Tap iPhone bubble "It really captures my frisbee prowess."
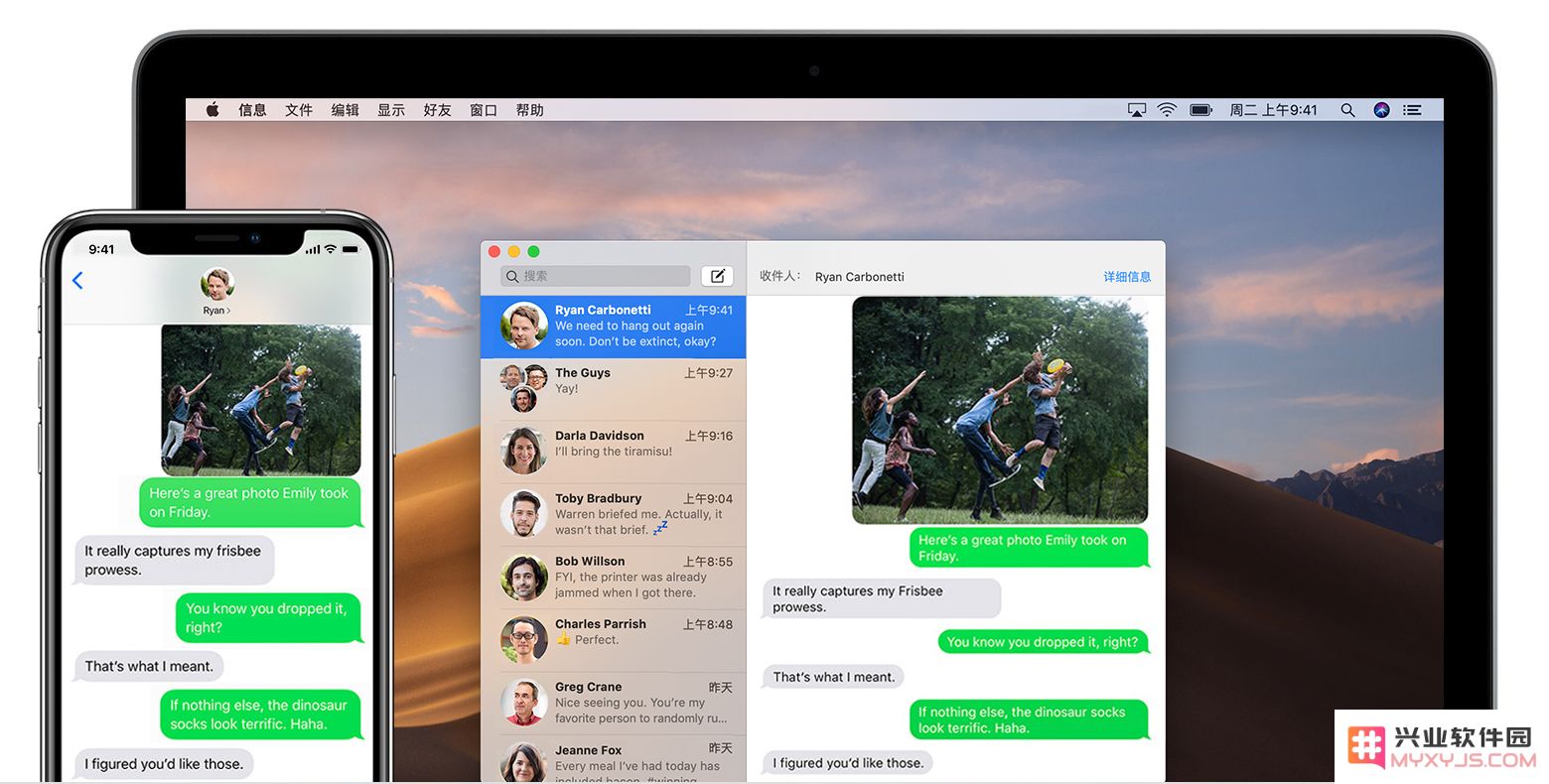The image size is (1549, 784). click(x=174, y=560)
